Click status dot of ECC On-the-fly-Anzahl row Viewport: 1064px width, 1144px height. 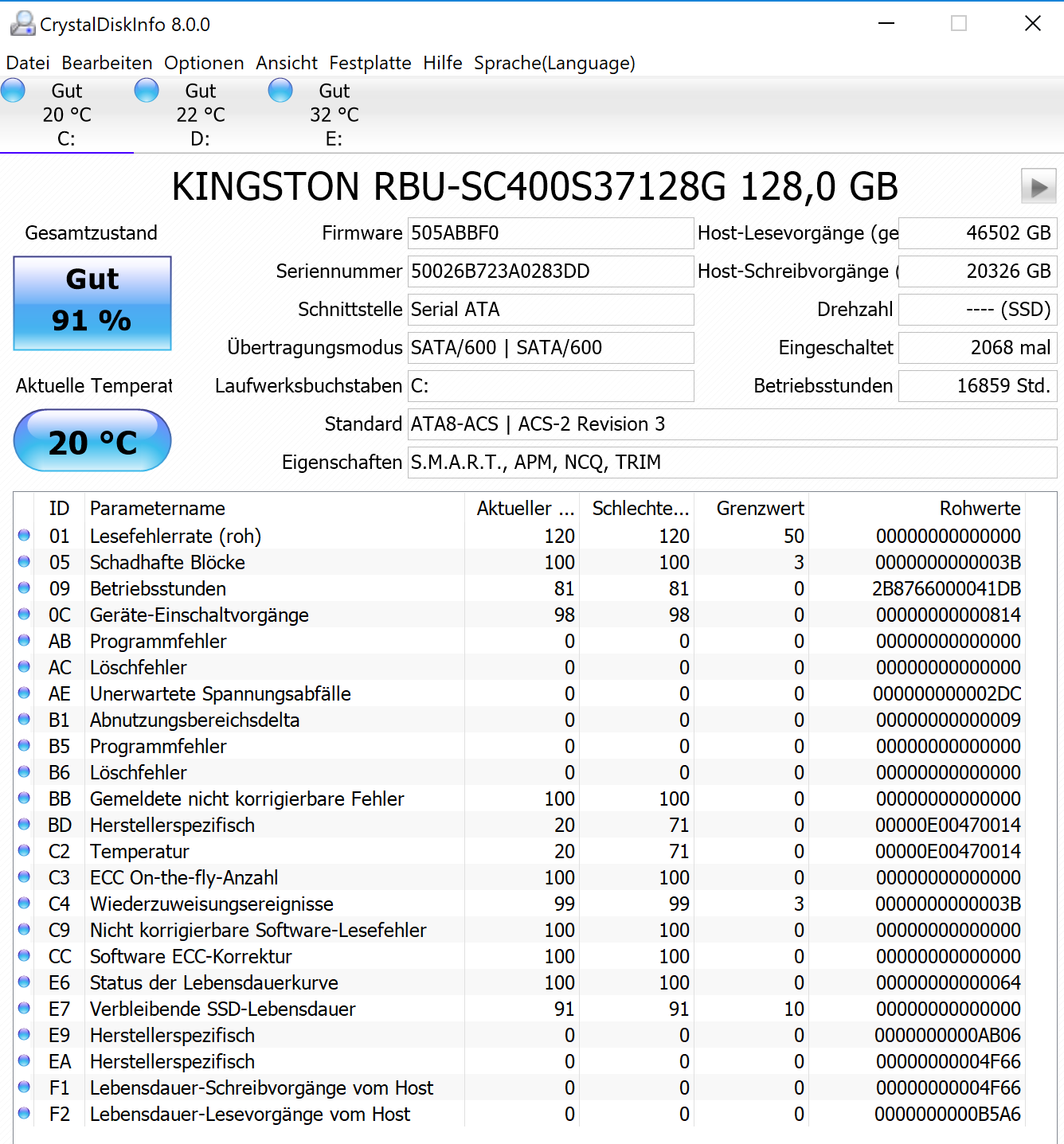[24, 877]
